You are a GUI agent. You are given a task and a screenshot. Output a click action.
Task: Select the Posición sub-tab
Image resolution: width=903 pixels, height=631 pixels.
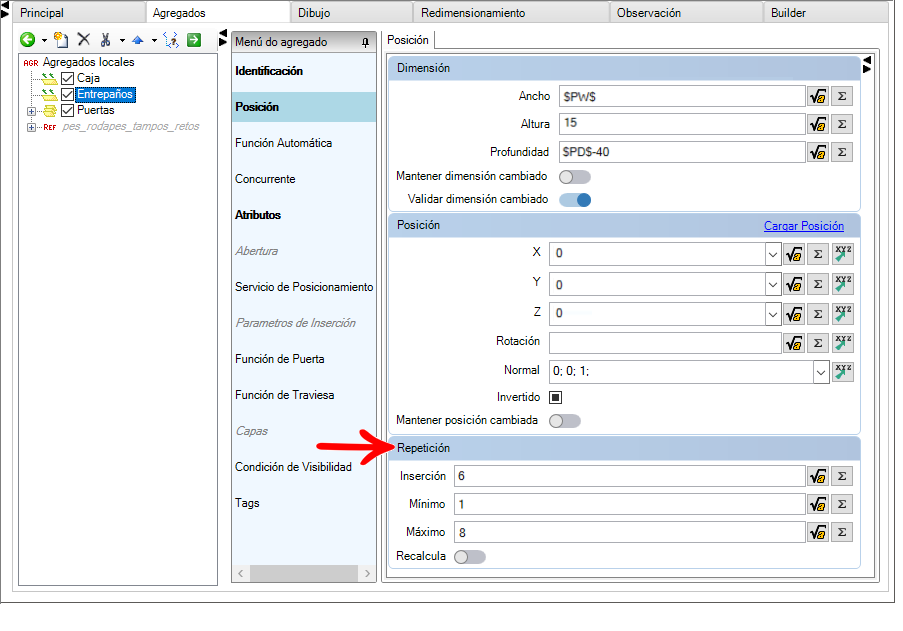(408, 40)
